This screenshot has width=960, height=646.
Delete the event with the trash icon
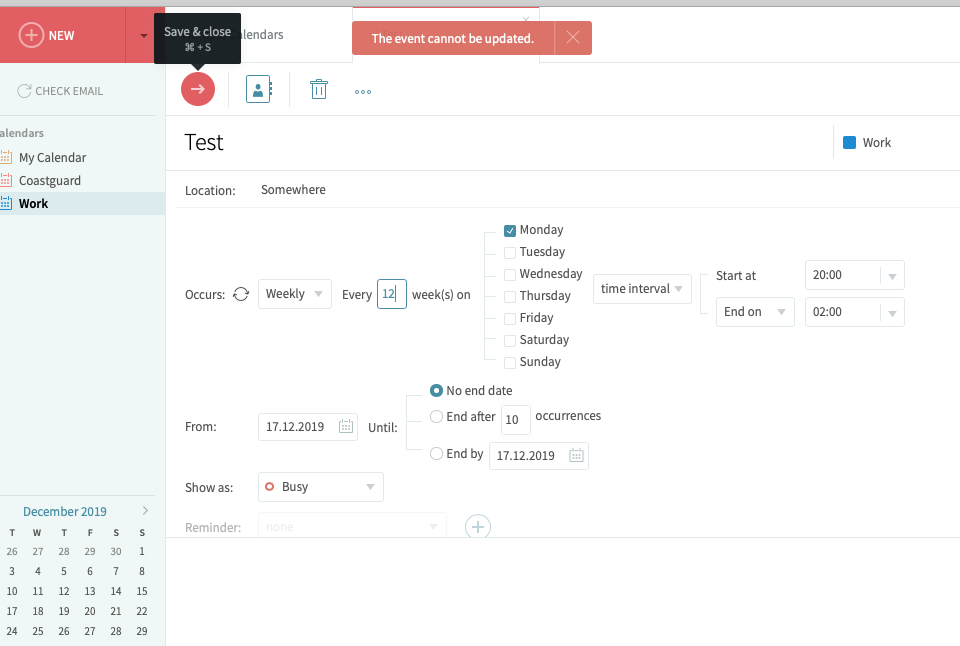pos(318,89)
